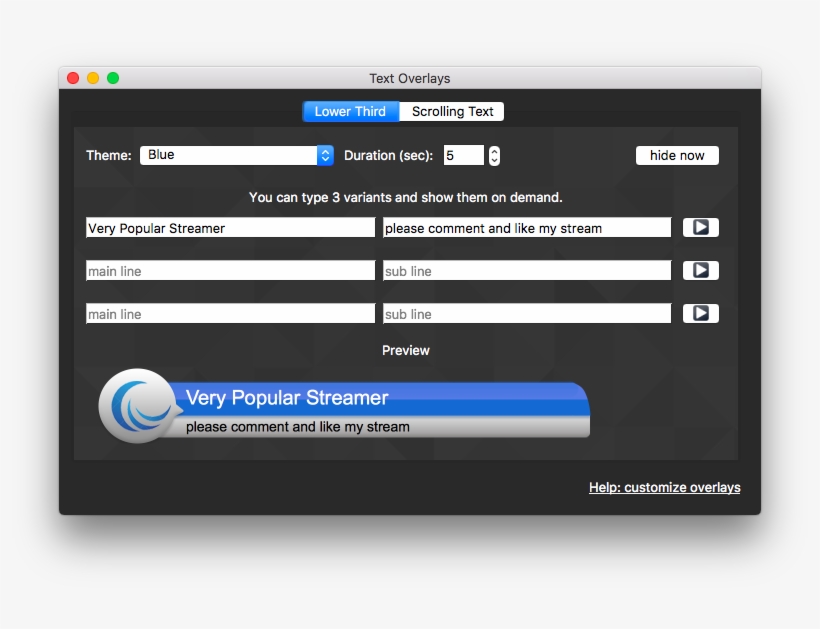820x629 pixels.
Task: Increase duration with the stepper up arrow
Action: pos(494,151)
